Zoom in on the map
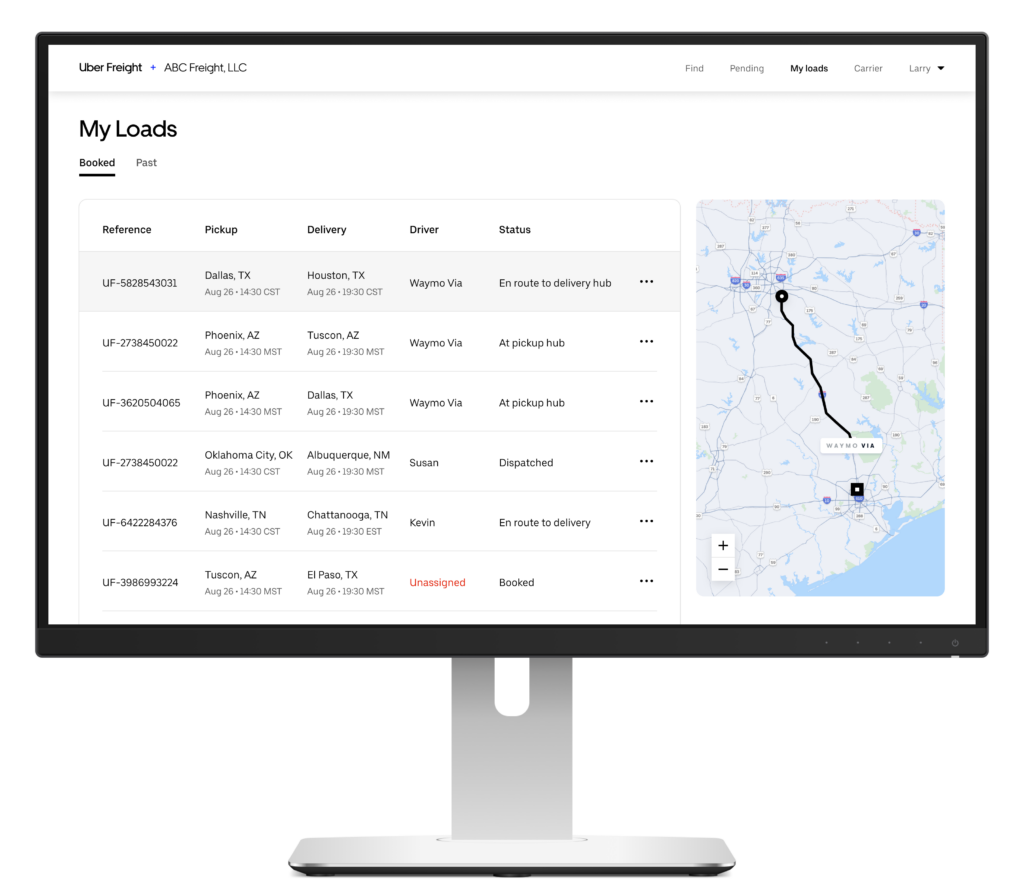 coord(723,545)
